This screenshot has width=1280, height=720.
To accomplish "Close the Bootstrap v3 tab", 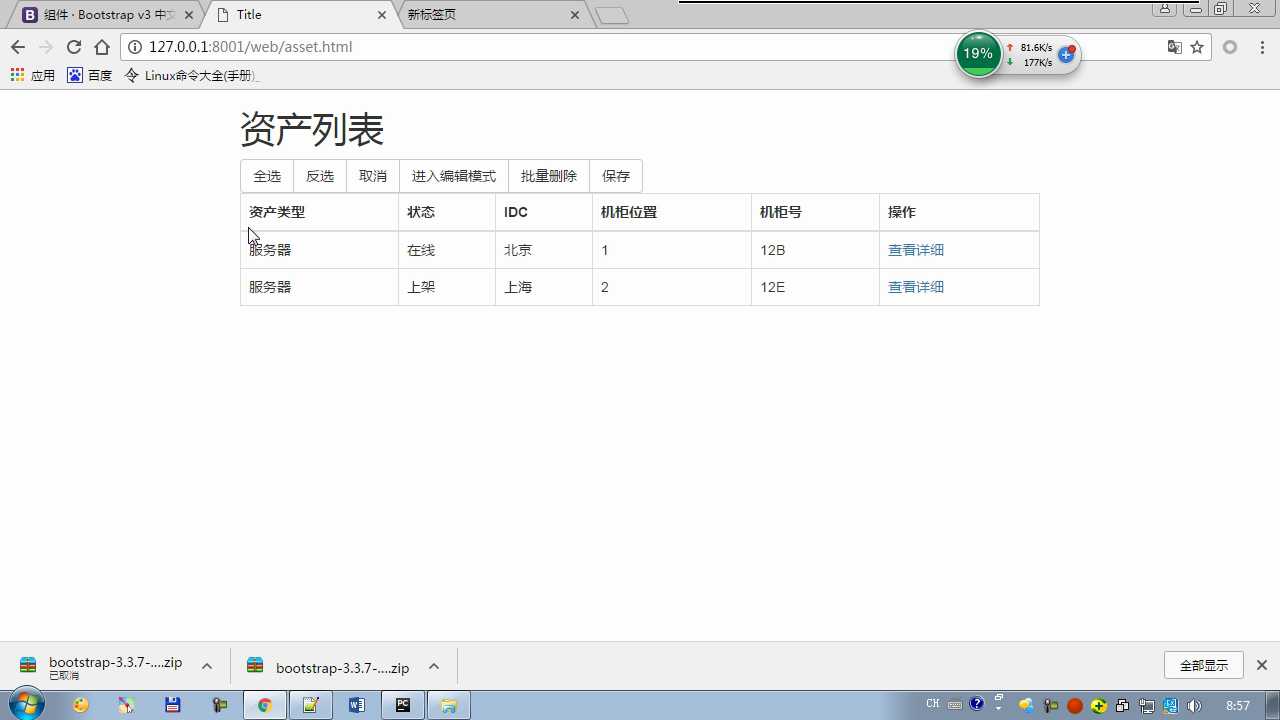I will coord(189,15).
